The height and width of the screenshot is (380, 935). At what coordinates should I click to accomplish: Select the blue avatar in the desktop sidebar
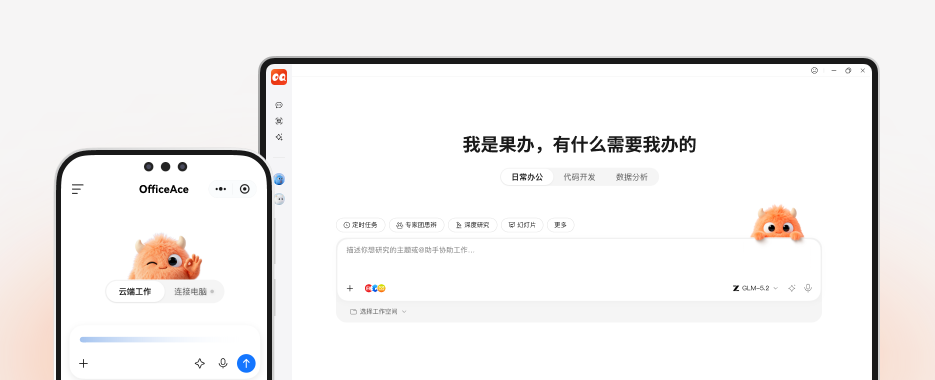point(279,179)
